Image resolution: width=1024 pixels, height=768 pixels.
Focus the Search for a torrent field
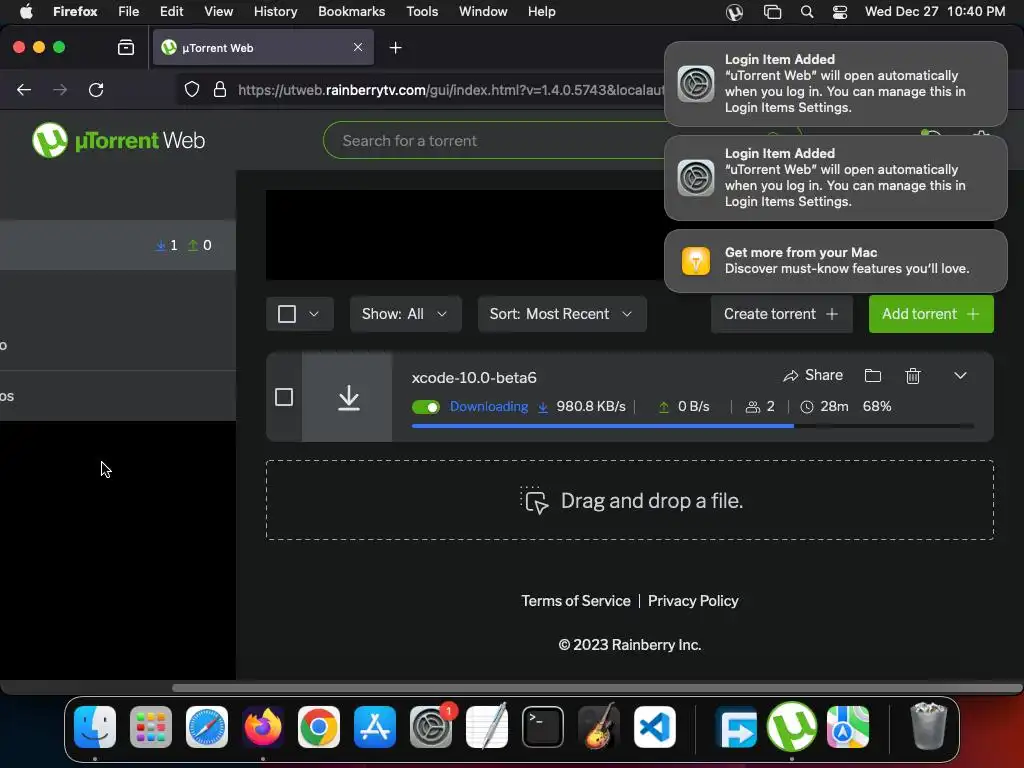496,140
